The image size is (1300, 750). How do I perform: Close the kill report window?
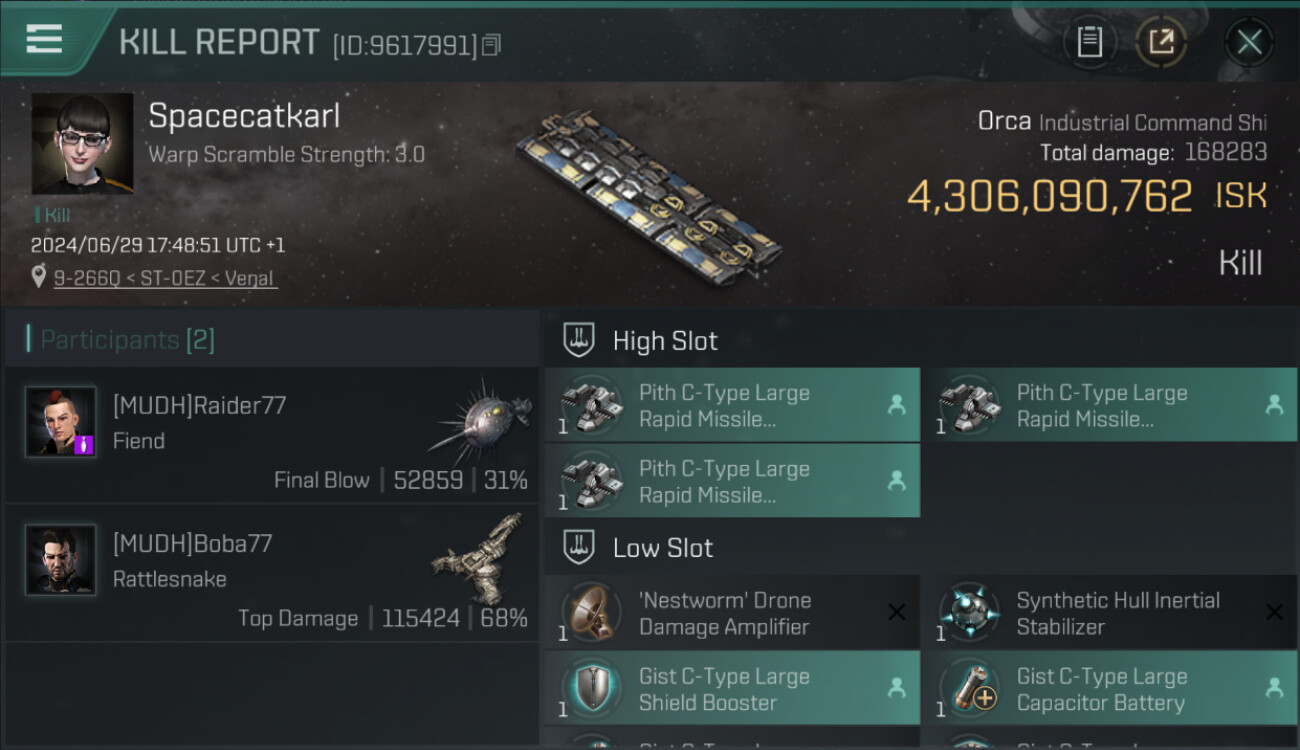pos(1248,42)
